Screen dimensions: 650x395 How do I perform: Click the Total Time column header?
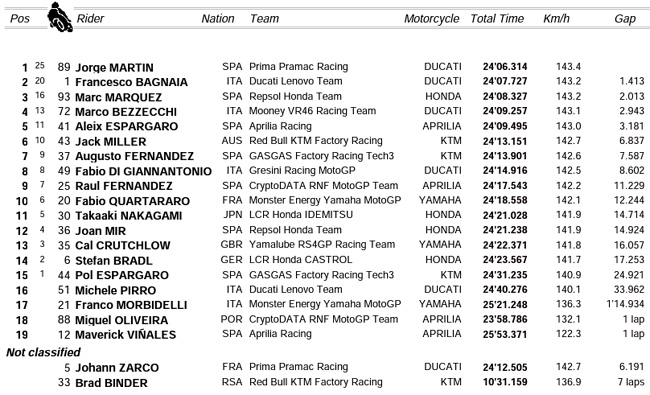(x=497, y=19)
